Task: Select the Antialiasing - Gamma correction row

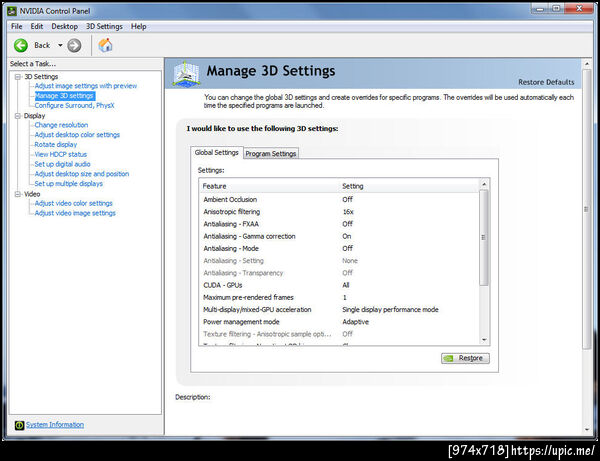Action: point(339,236)
